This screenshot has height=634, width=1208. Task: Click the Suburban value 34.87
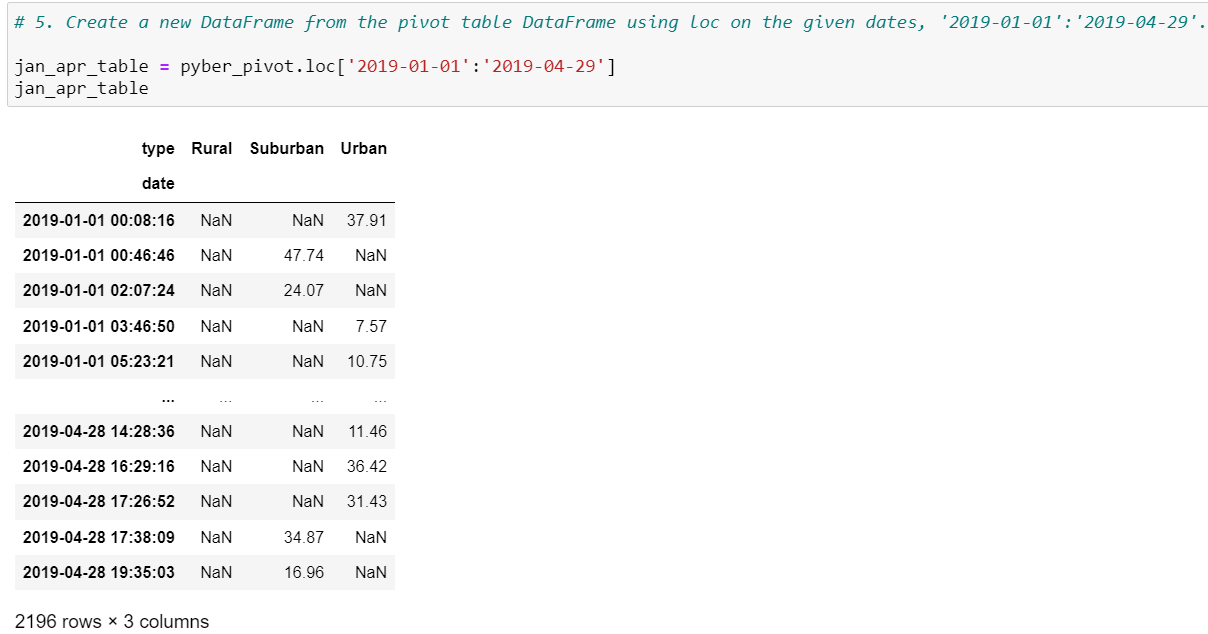pyautogui.click(x=304, y=537)
